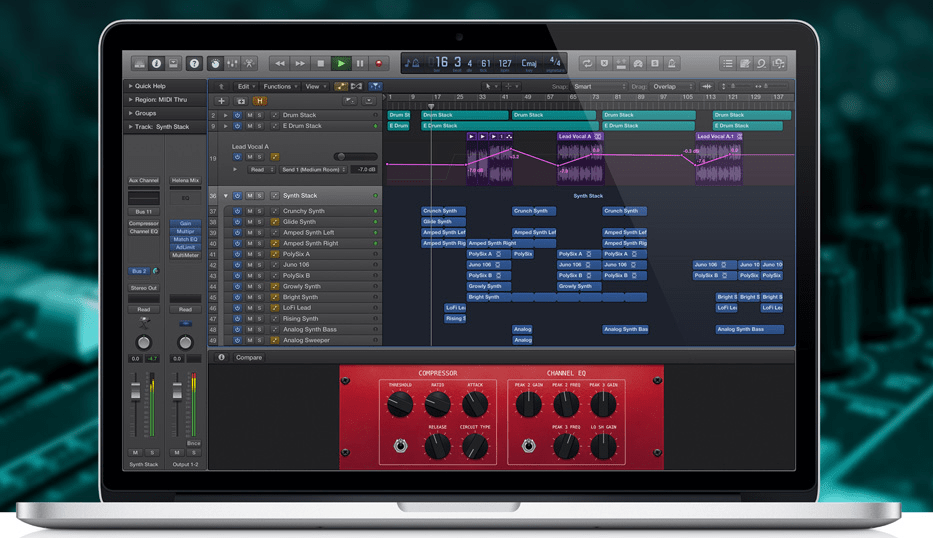Screen dimensions: 933x538
Task: Click the Stop transport button
Action: pos(320,63)
